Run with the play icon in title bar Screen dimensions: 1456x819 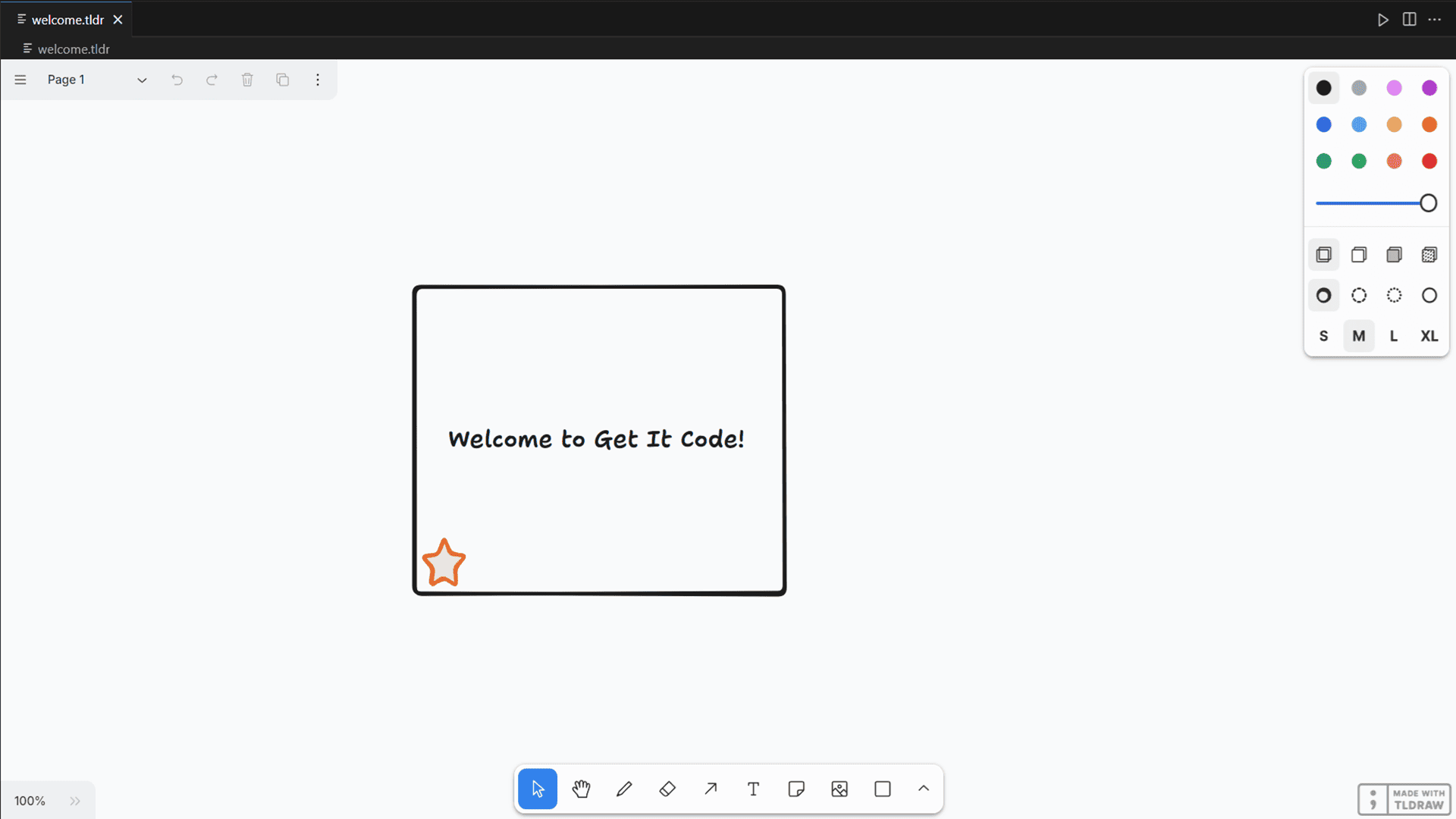(1383, 20)
